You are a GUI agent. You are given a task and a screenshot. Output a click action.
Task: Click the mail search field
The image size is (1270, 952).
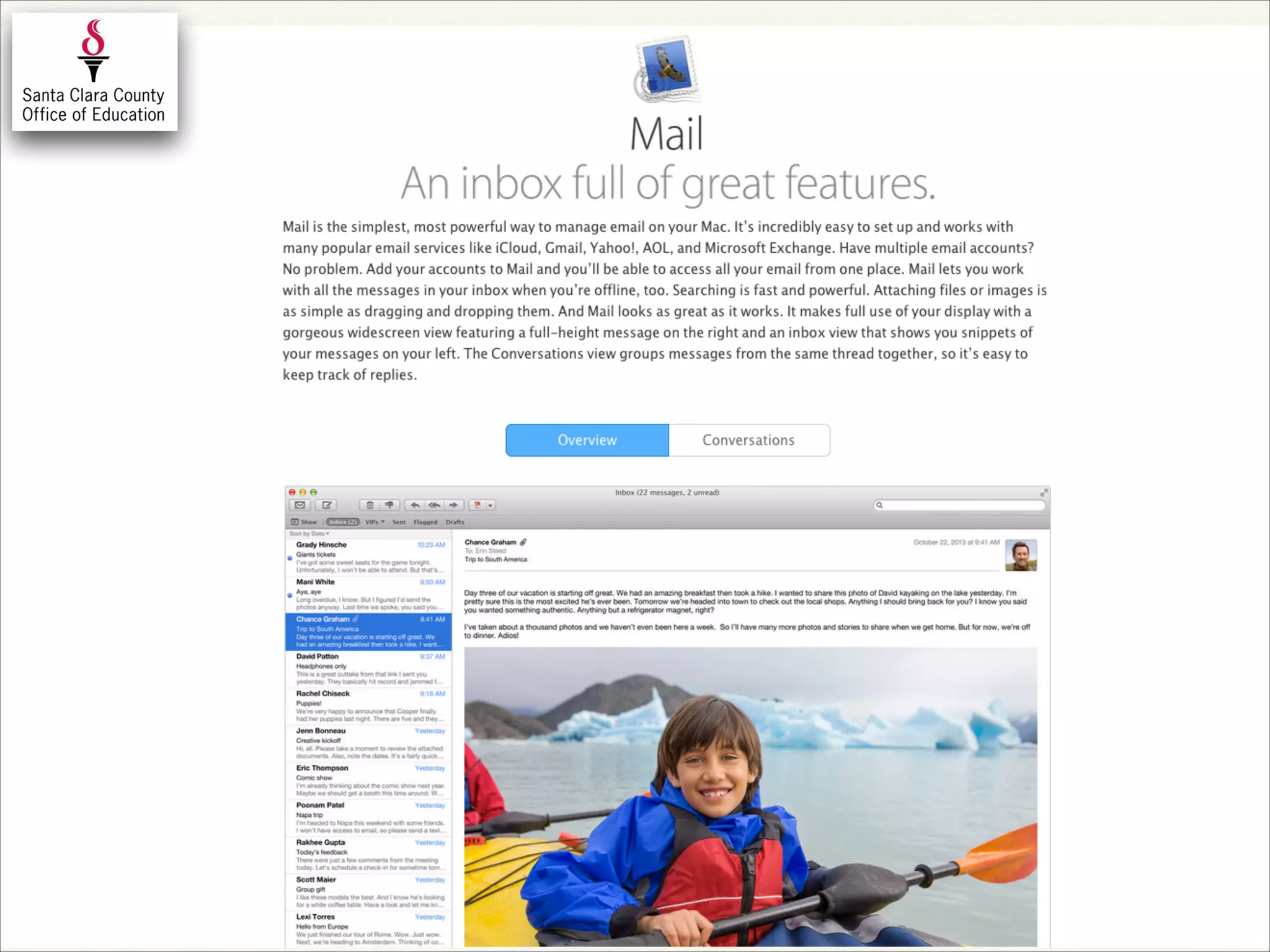click(x=959, y=505)
